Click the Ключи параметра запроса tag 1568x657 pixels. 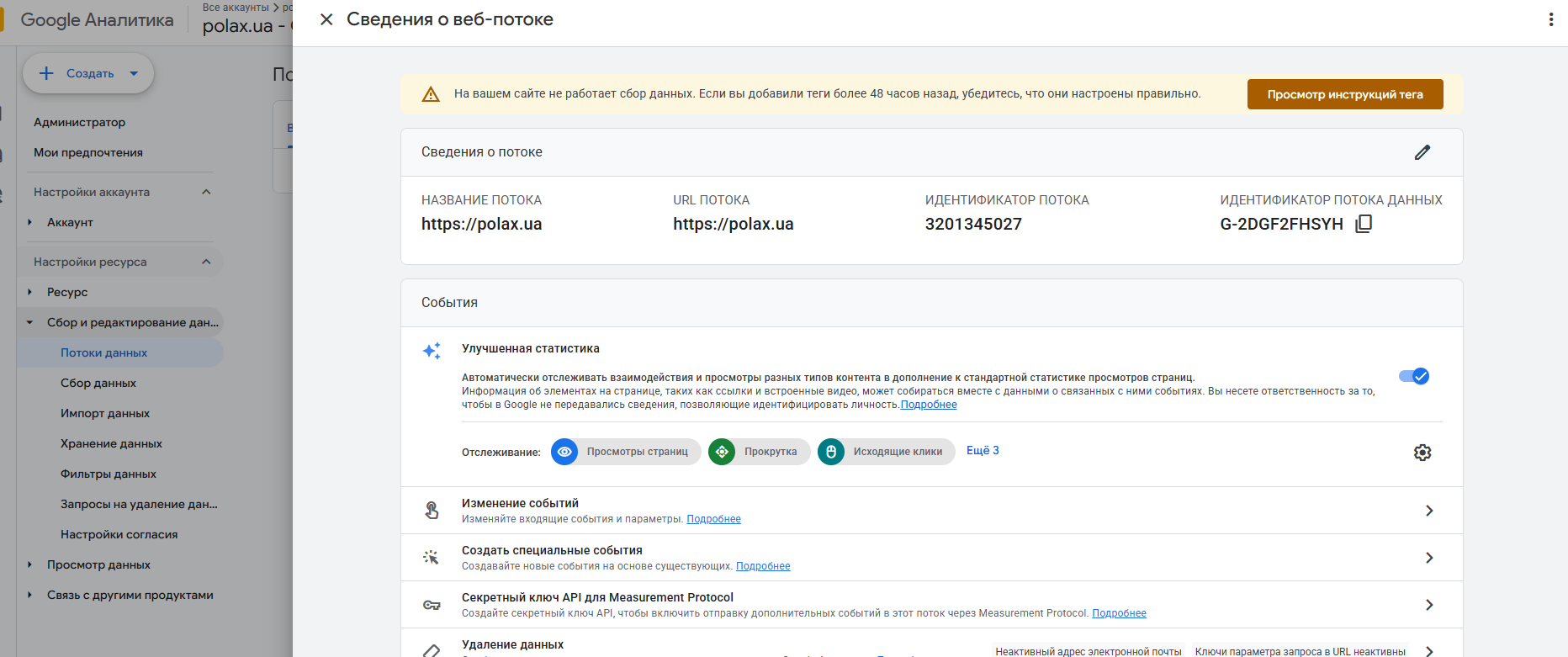(x=1300, y=651)
